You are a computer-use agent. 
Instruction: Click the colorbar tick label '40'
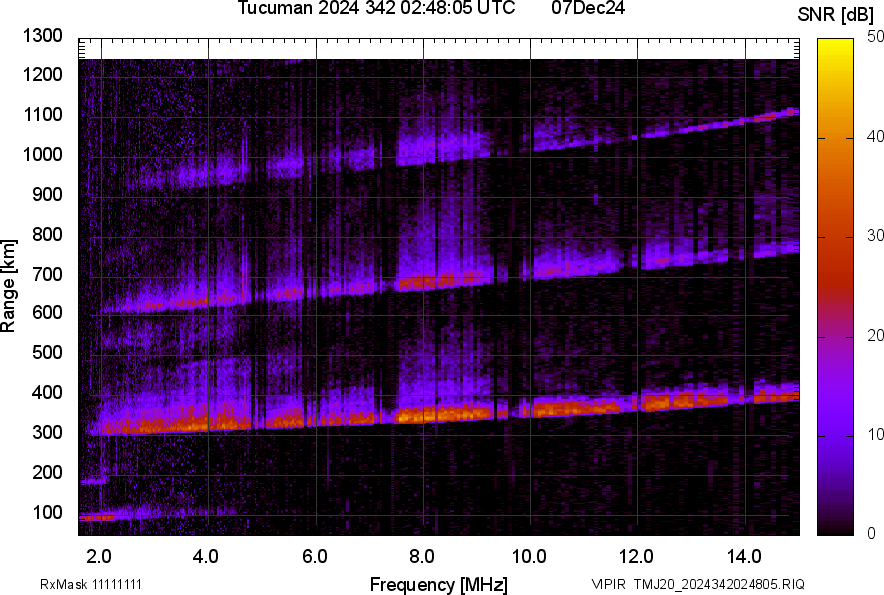coord(876,136)
